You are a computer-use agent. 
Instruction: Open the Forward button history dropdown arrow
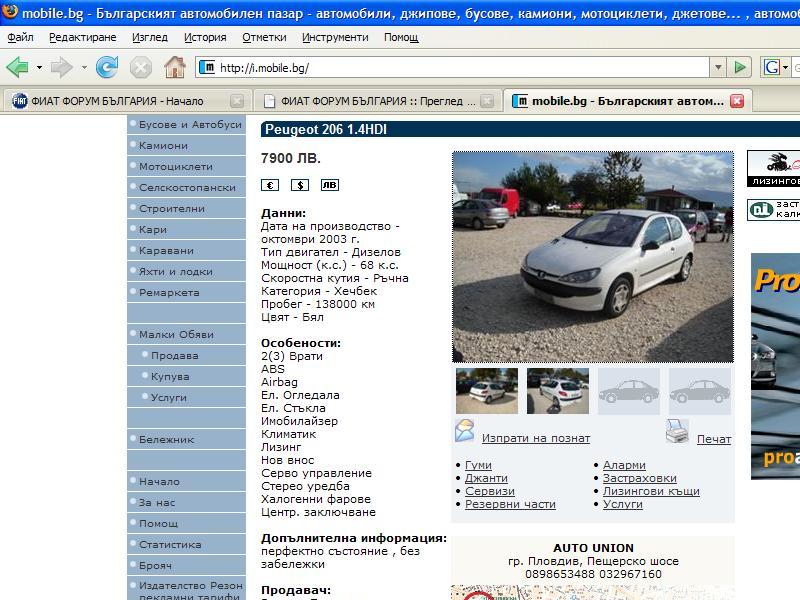[x=85, y=68]
